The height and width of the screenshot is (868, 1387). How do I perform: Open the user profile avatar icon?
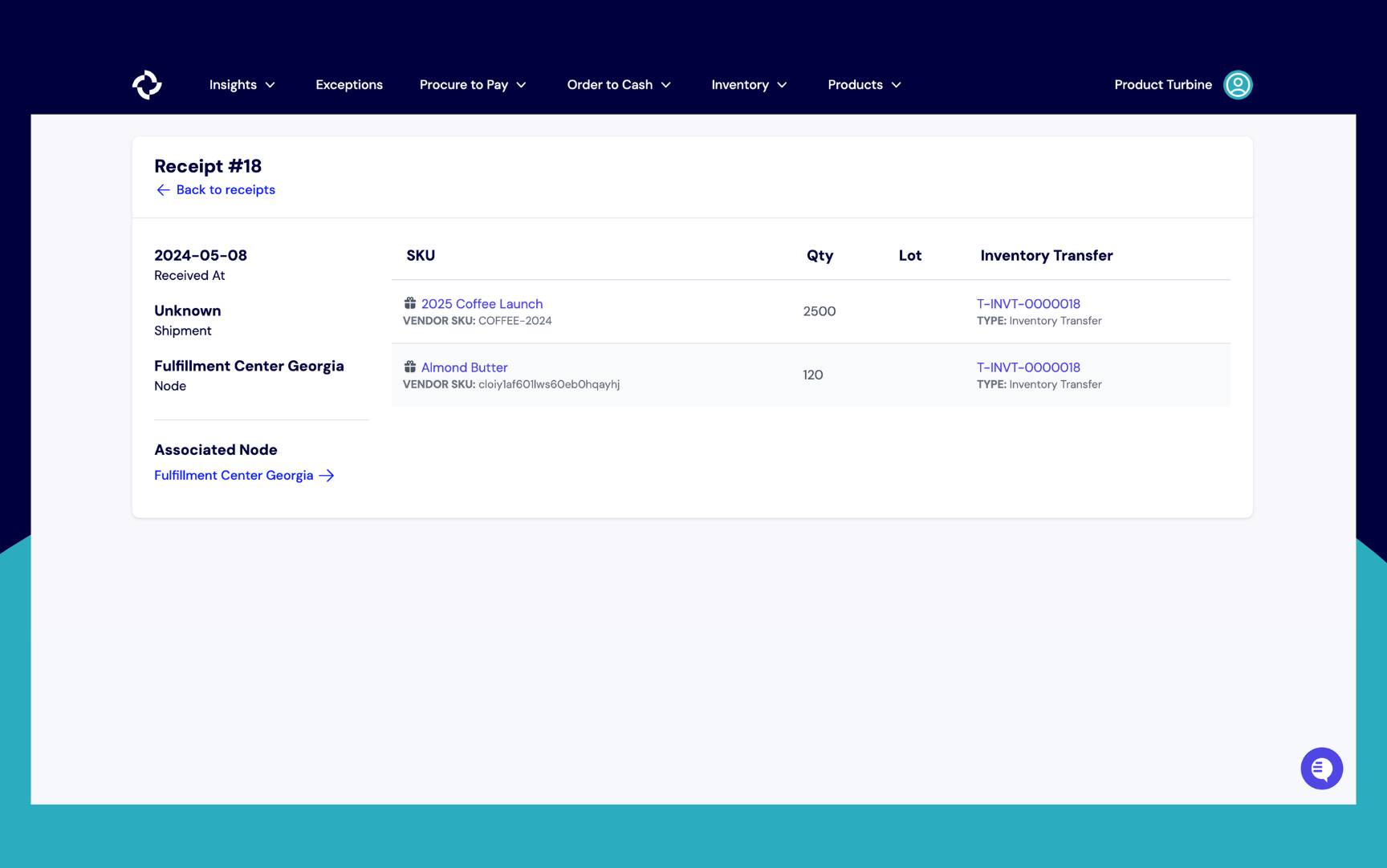[1237, 84]
